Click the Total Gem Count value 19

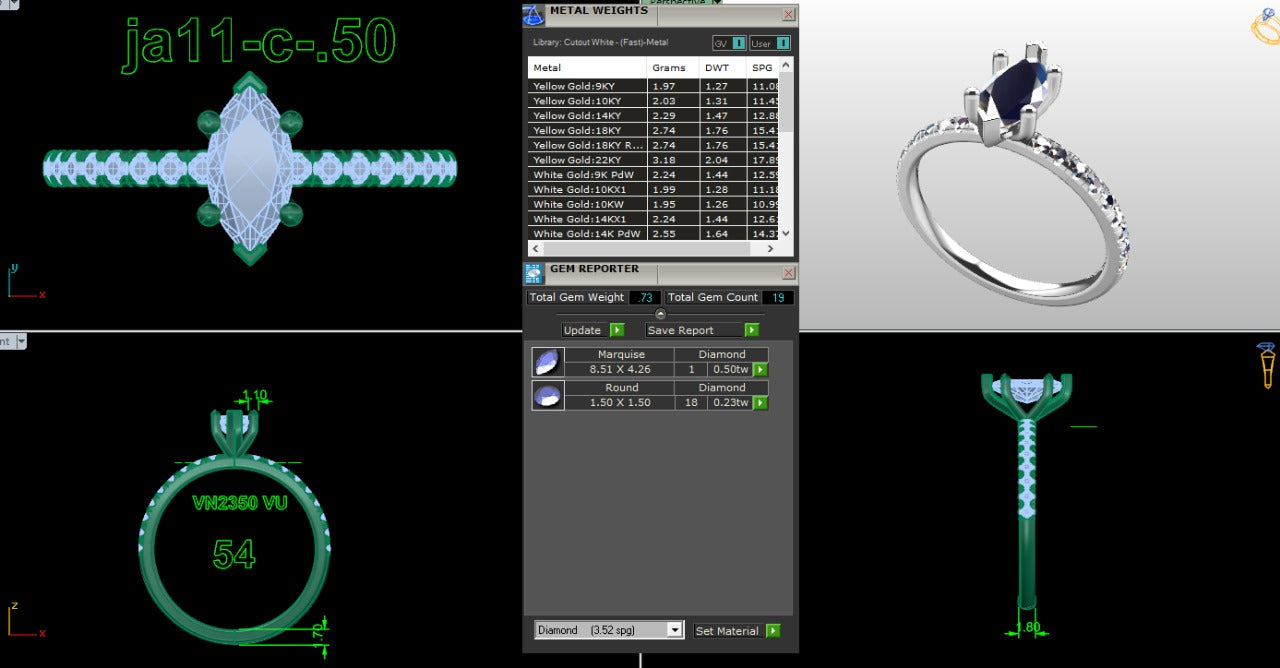[777, 297]
